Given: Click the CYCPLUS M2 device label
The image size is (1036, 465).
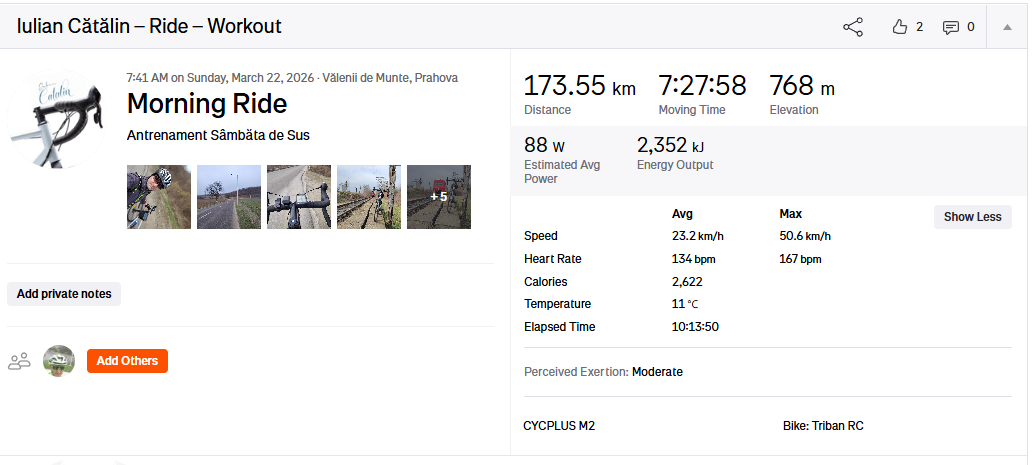Looking at the screenshot, I should 559,426.
